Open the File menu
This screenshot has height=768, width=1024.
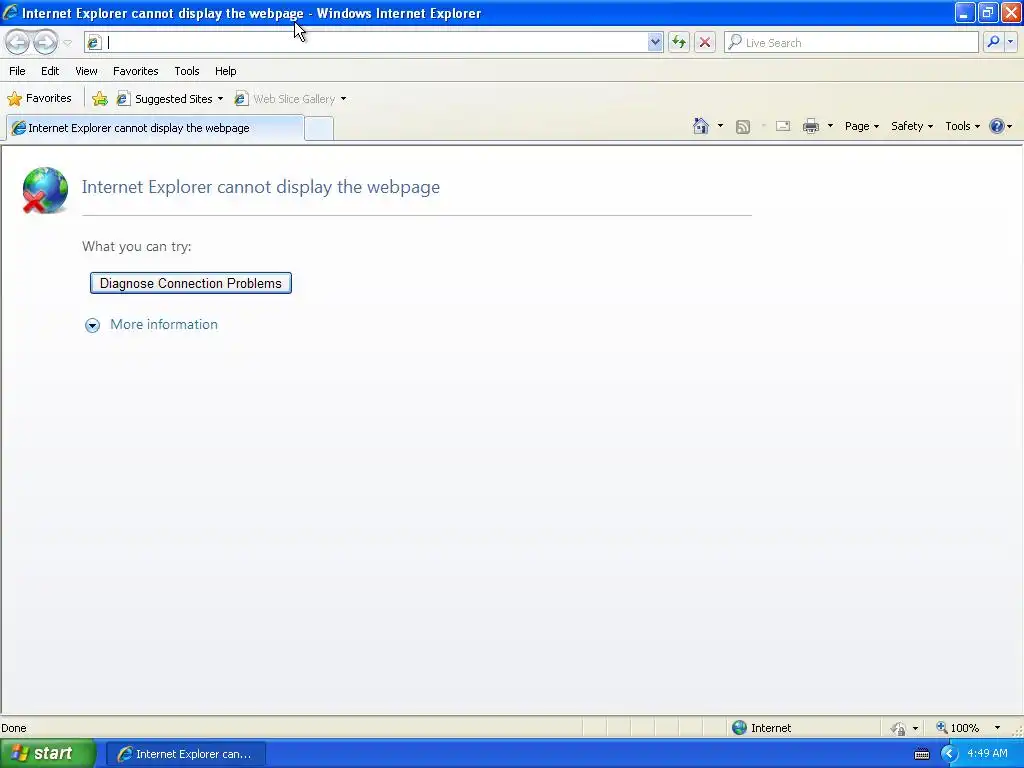point(18,71)
